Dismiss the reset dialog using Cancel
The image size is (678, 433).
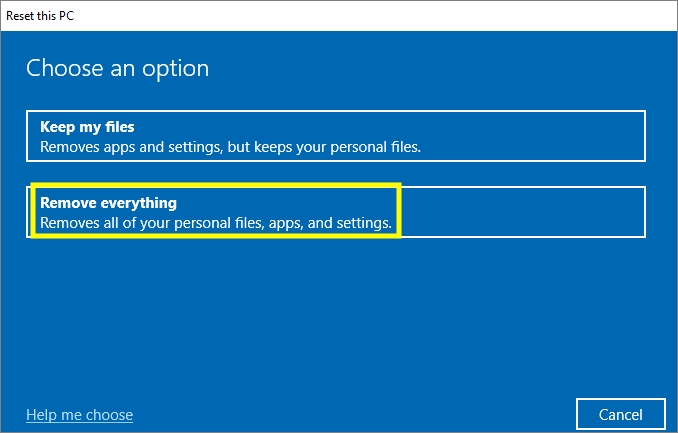pos(620,414)
